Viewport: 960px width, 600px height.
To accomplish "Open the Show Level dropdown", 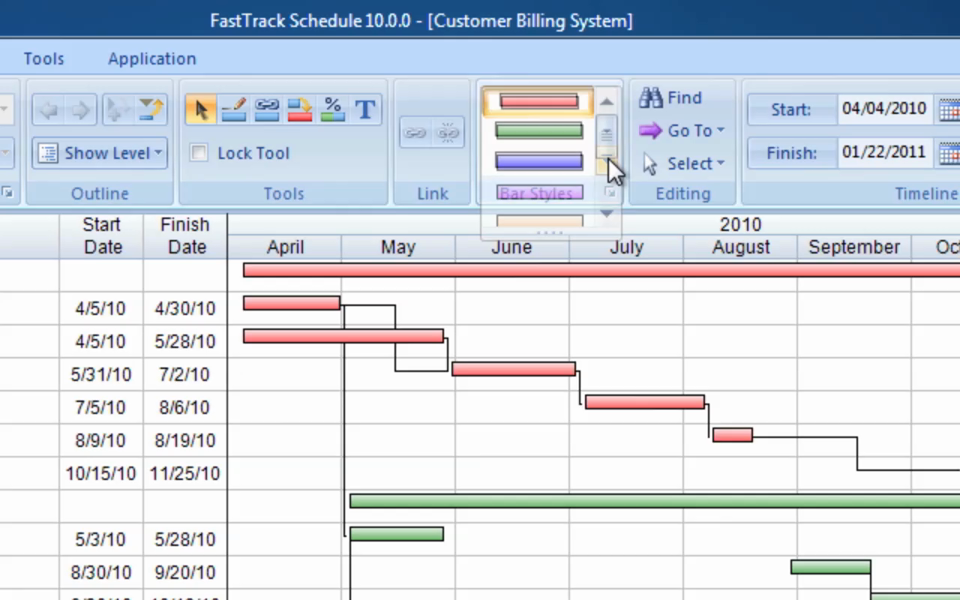I will [x=100, y=153].
